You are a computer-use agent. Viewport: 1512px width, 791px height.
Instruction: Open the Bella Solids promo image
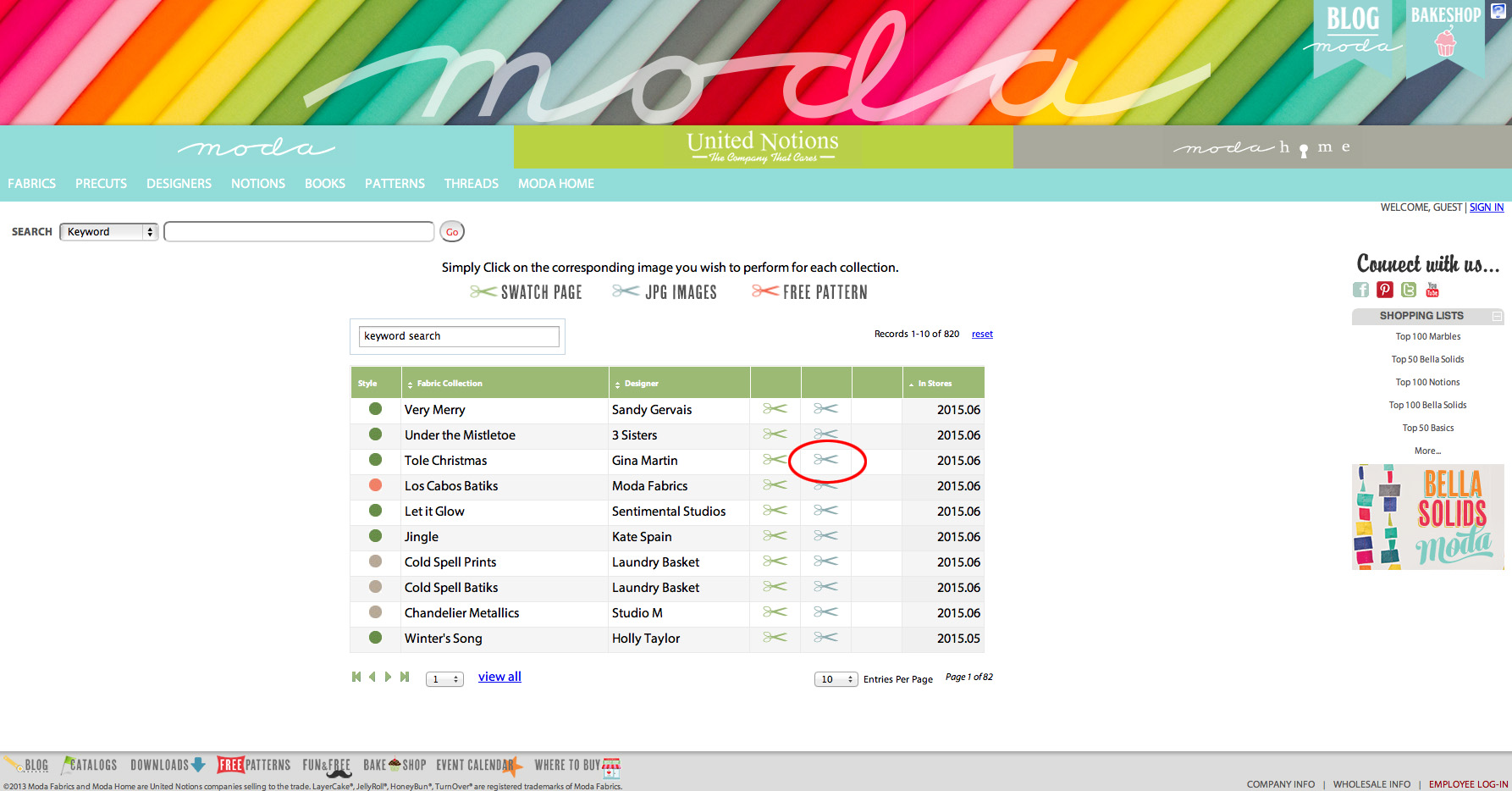(x=1428, y=517)
